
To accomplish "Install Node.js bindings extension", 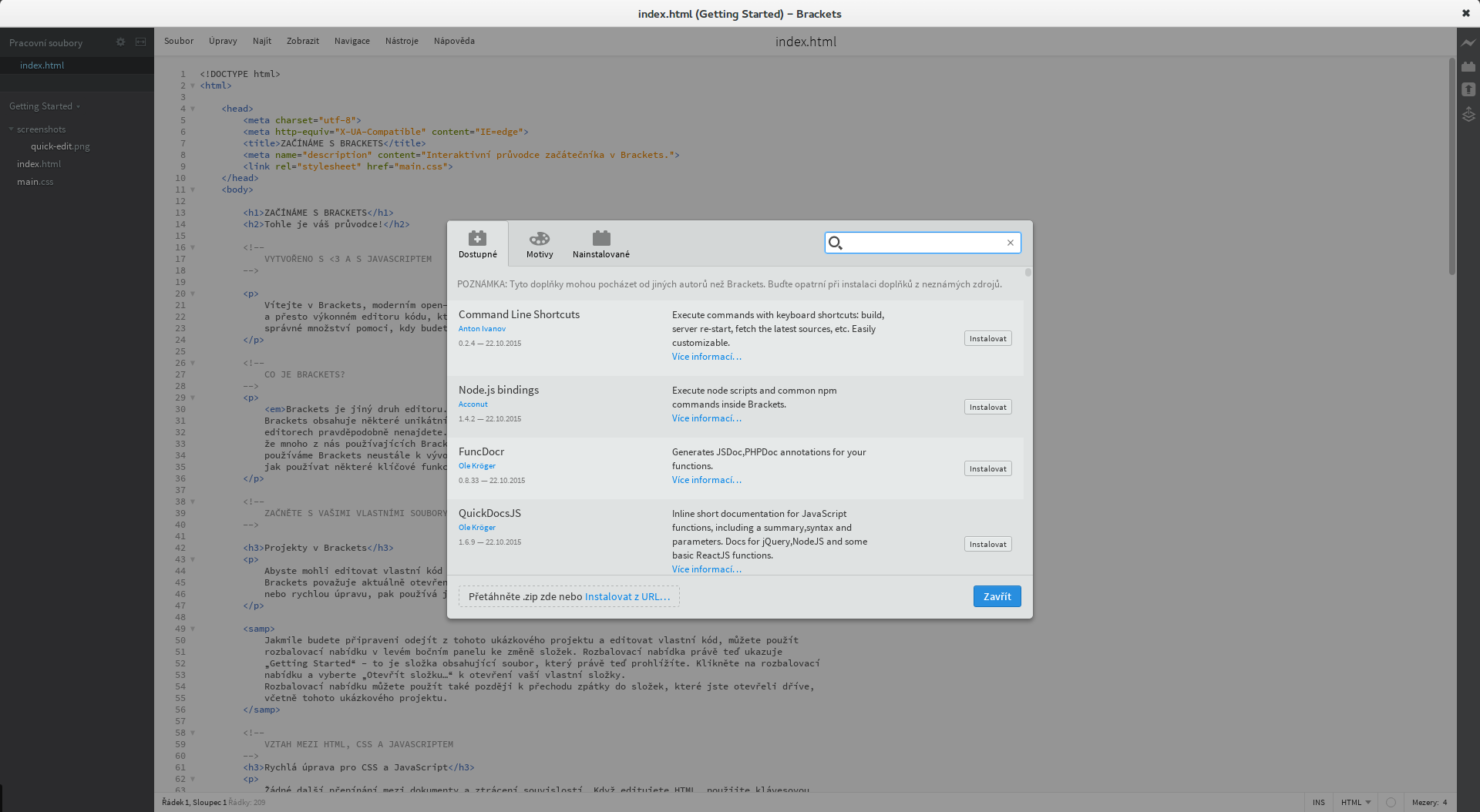I will pos(987,407).
